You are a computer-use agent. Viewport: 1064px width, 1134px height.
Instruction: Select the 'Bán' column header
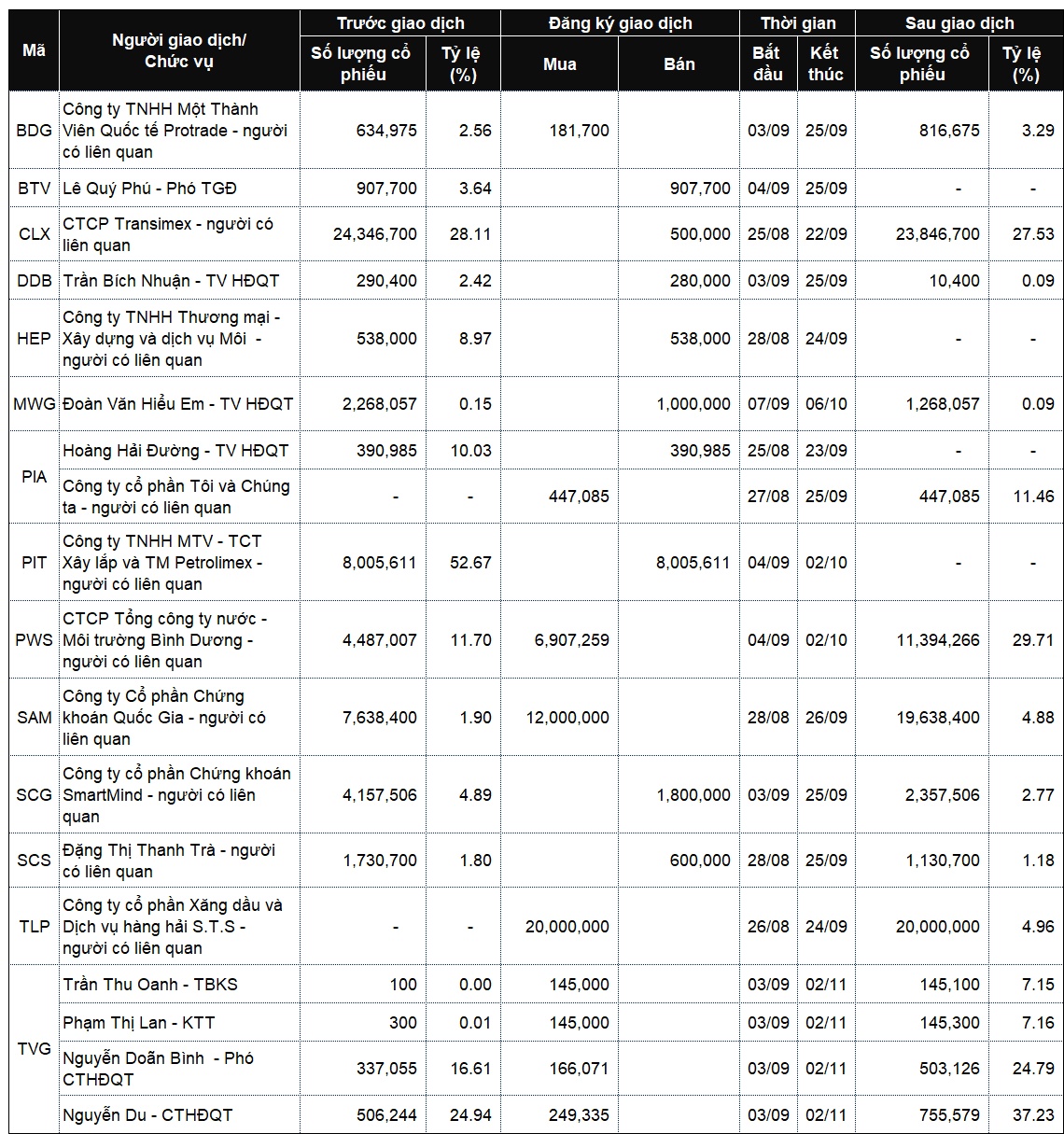point(679,63)
